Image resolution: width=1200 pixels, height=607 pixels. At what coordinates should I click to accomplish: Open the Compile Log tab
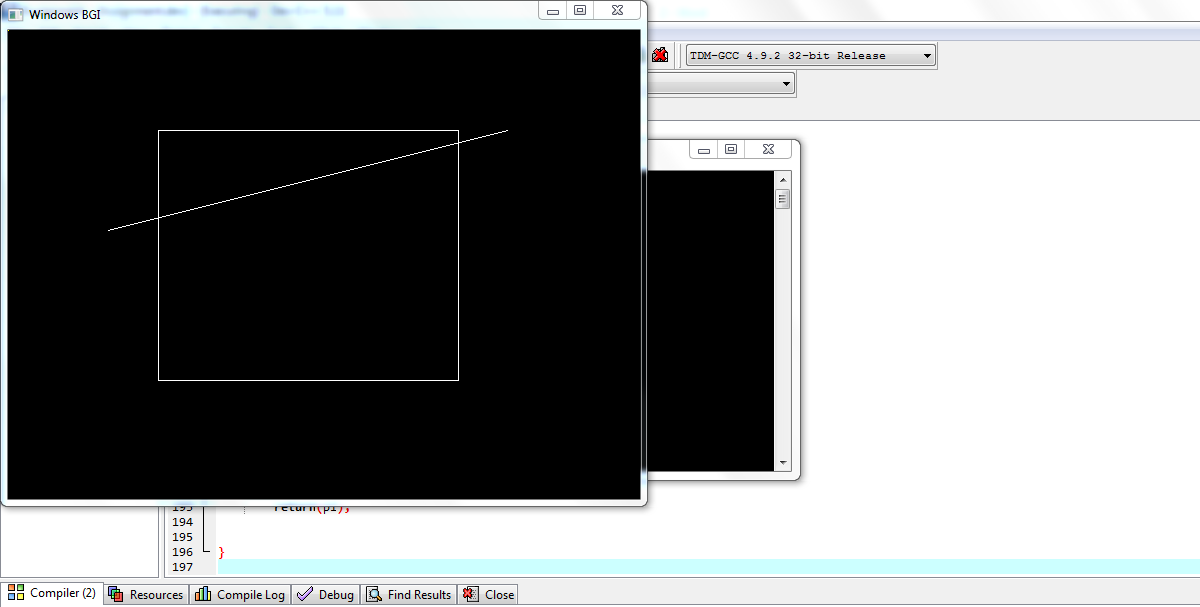(242, 593)
